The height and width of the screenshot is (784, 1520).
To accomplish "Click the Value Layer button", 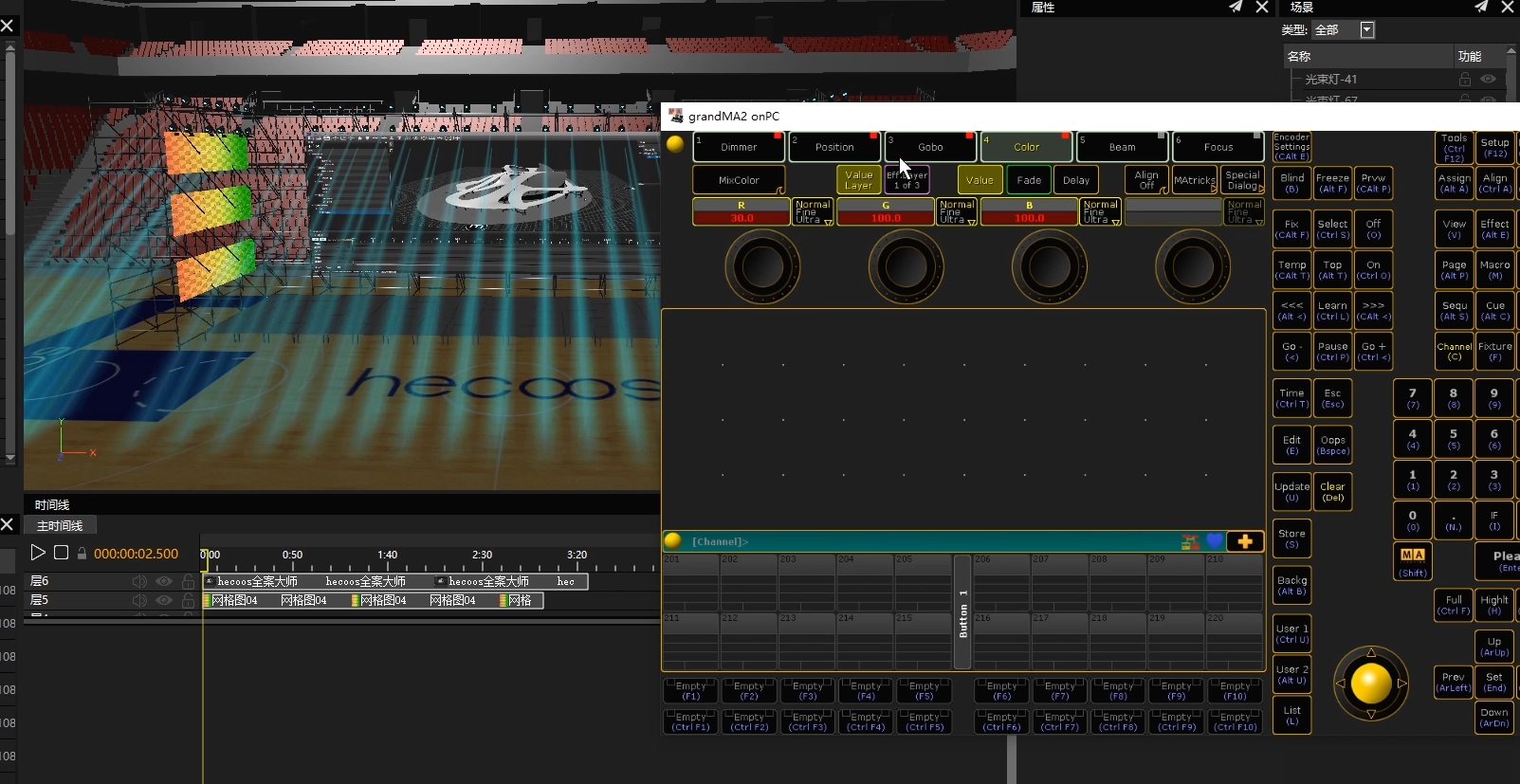I will 858,180.
